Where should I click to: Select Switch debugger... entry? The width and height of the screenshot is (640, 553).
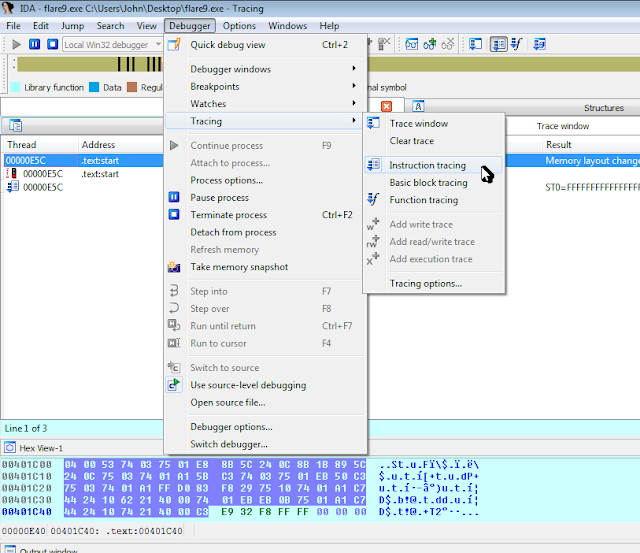[x=264, y=444]
